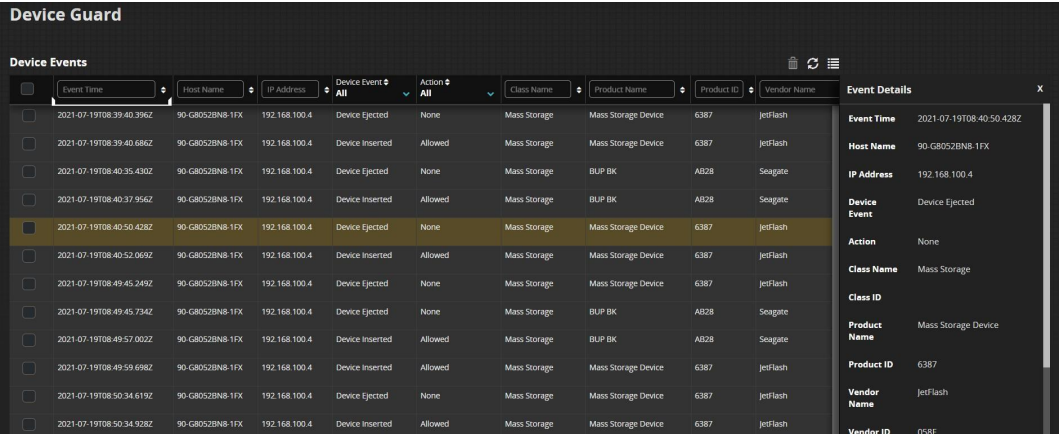
Task: Sort by Product ID column arrows
Action: tap(750, 90)
